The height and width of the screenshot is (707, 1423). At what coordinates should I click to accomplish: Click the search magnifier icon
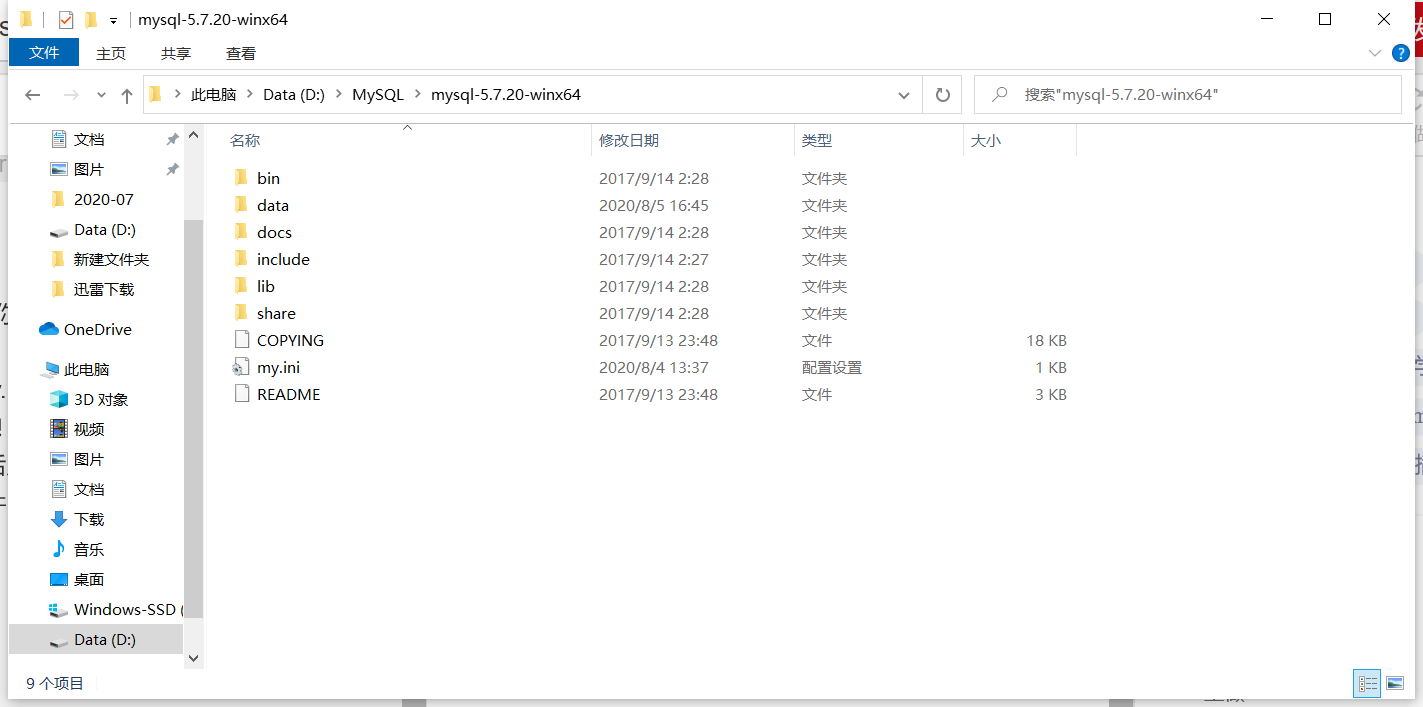pos(999,95)
